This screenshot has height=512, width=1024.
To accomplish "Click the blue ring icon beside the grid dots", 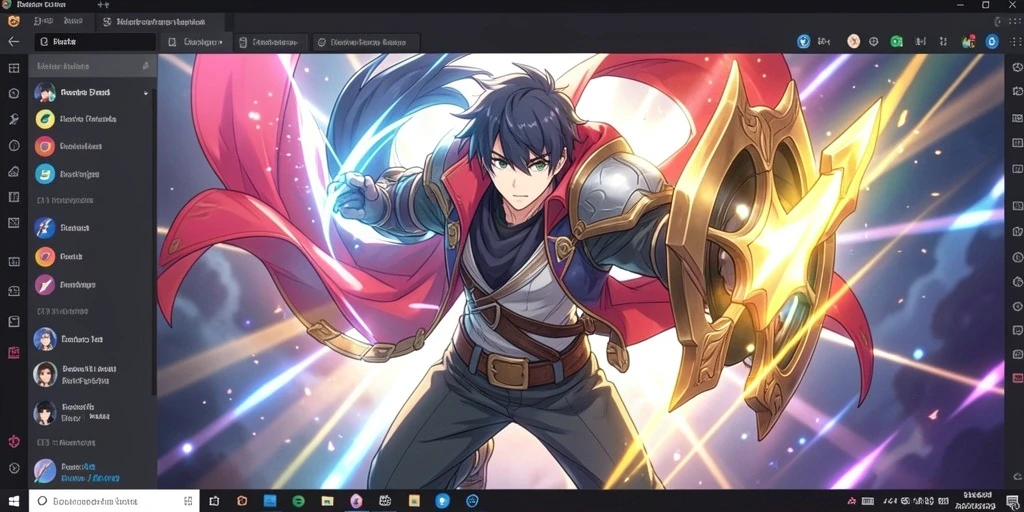I will pos(992,42).
